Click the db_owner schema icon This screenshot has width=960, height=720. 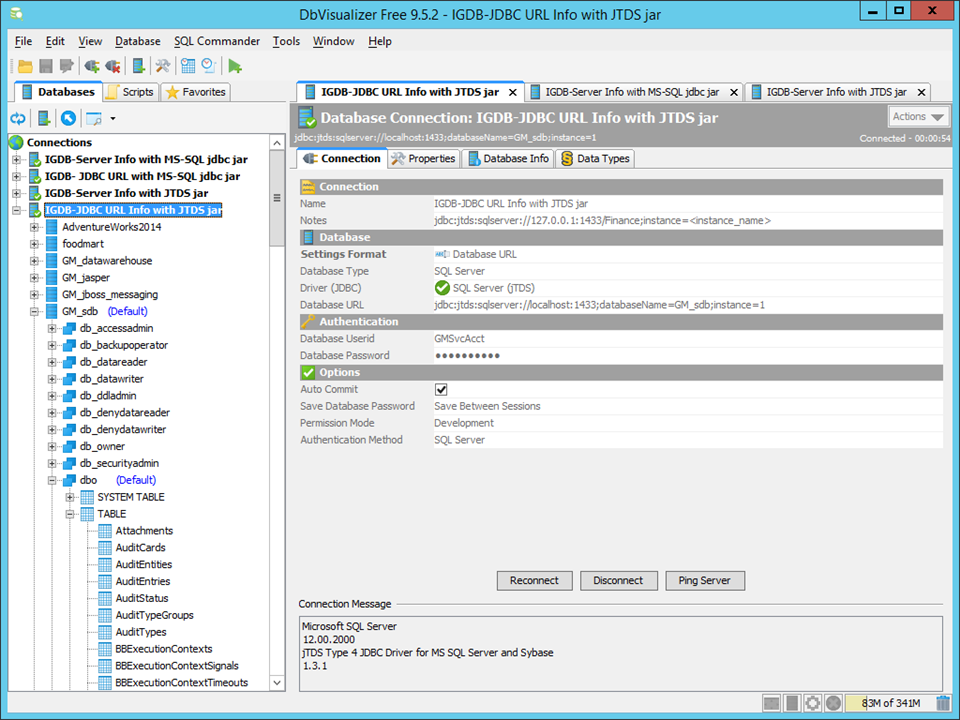(x=69, y=446)
